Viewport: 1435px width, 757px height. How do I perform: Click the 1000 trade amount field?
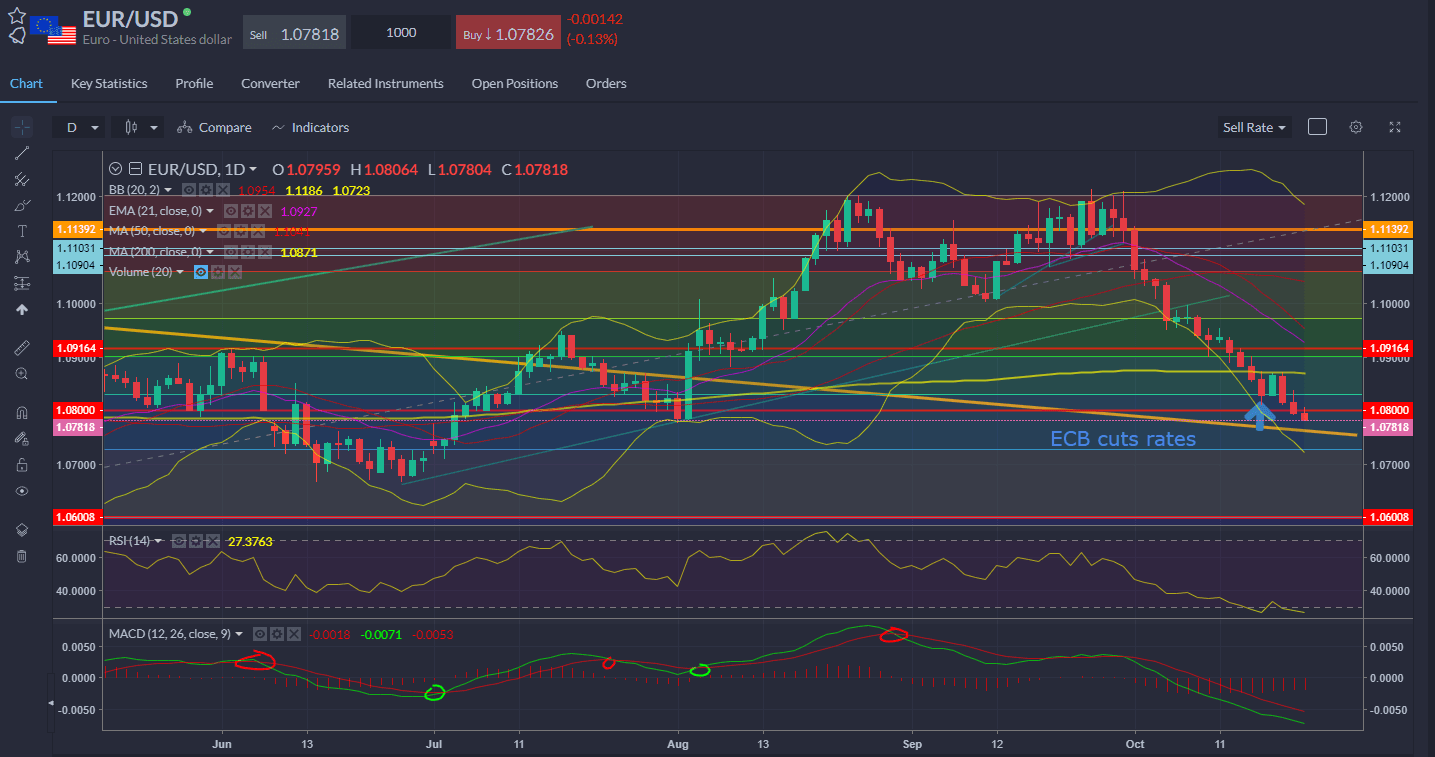tap(401, 33)
